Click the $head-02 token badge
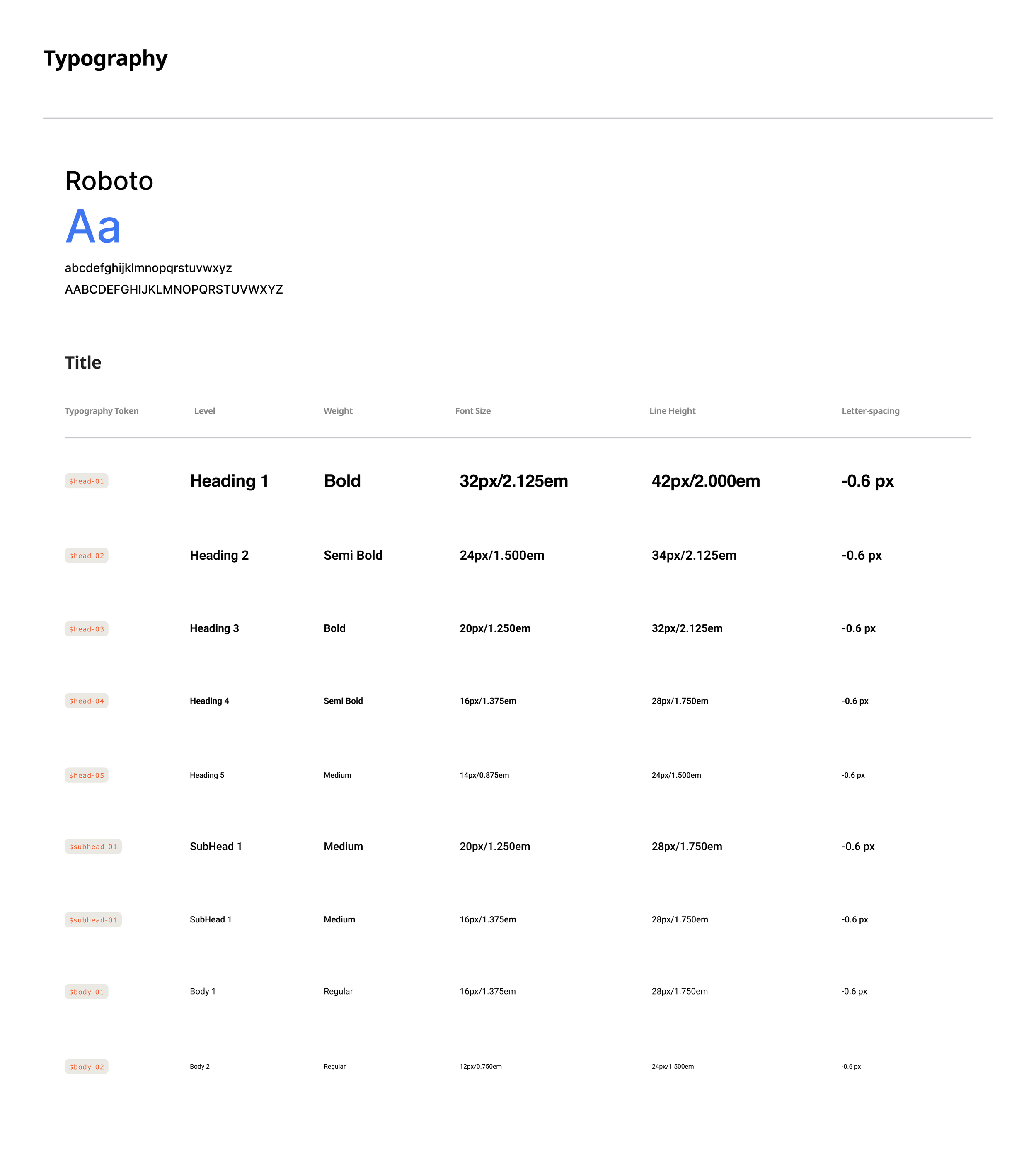 click(x=87, y=556)
